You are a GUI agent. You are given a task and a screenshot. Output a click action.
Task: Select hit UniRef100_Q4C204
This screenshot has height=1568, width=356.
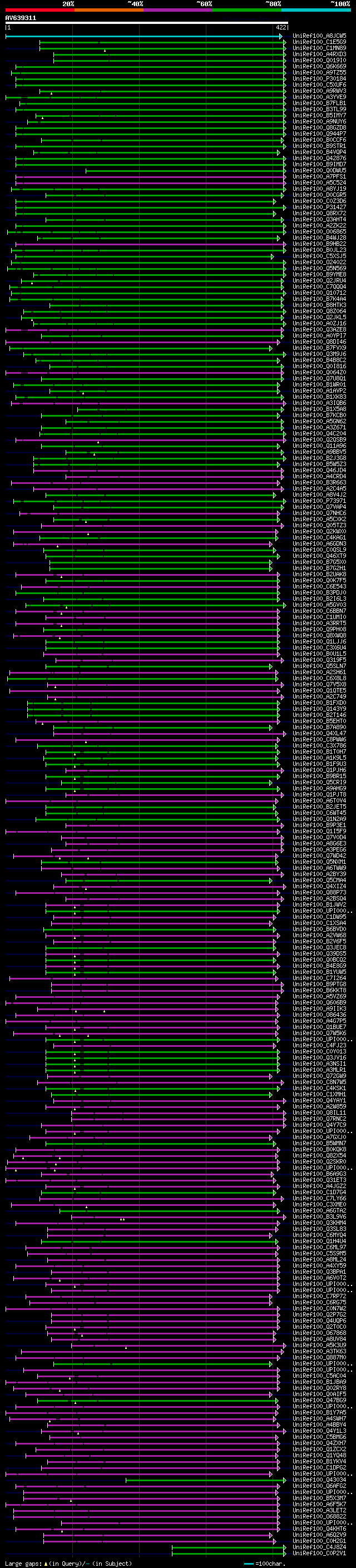tap(319, 433)
